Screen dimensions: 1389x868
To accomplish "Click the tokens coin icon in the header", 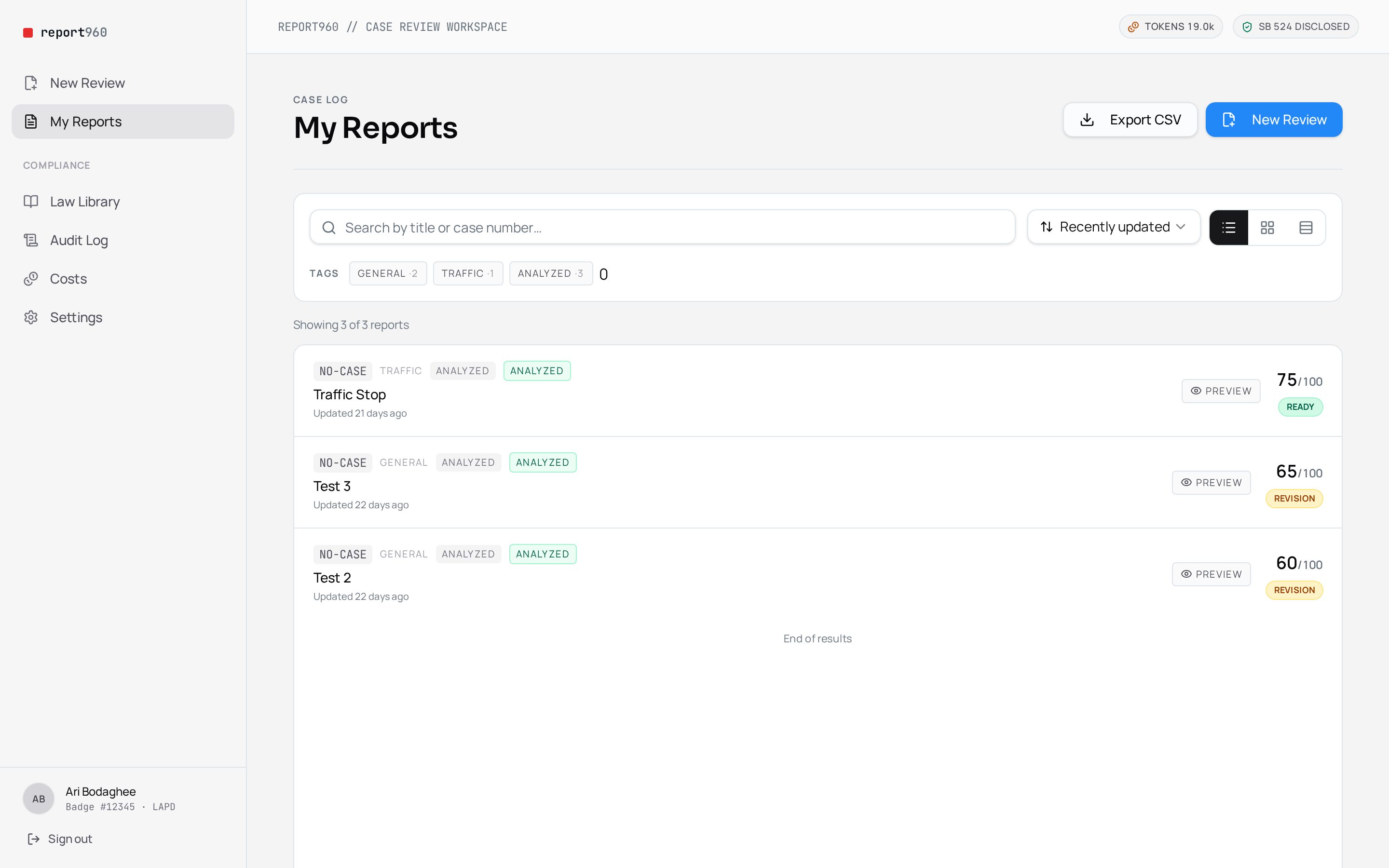I will pos(1133,27).
